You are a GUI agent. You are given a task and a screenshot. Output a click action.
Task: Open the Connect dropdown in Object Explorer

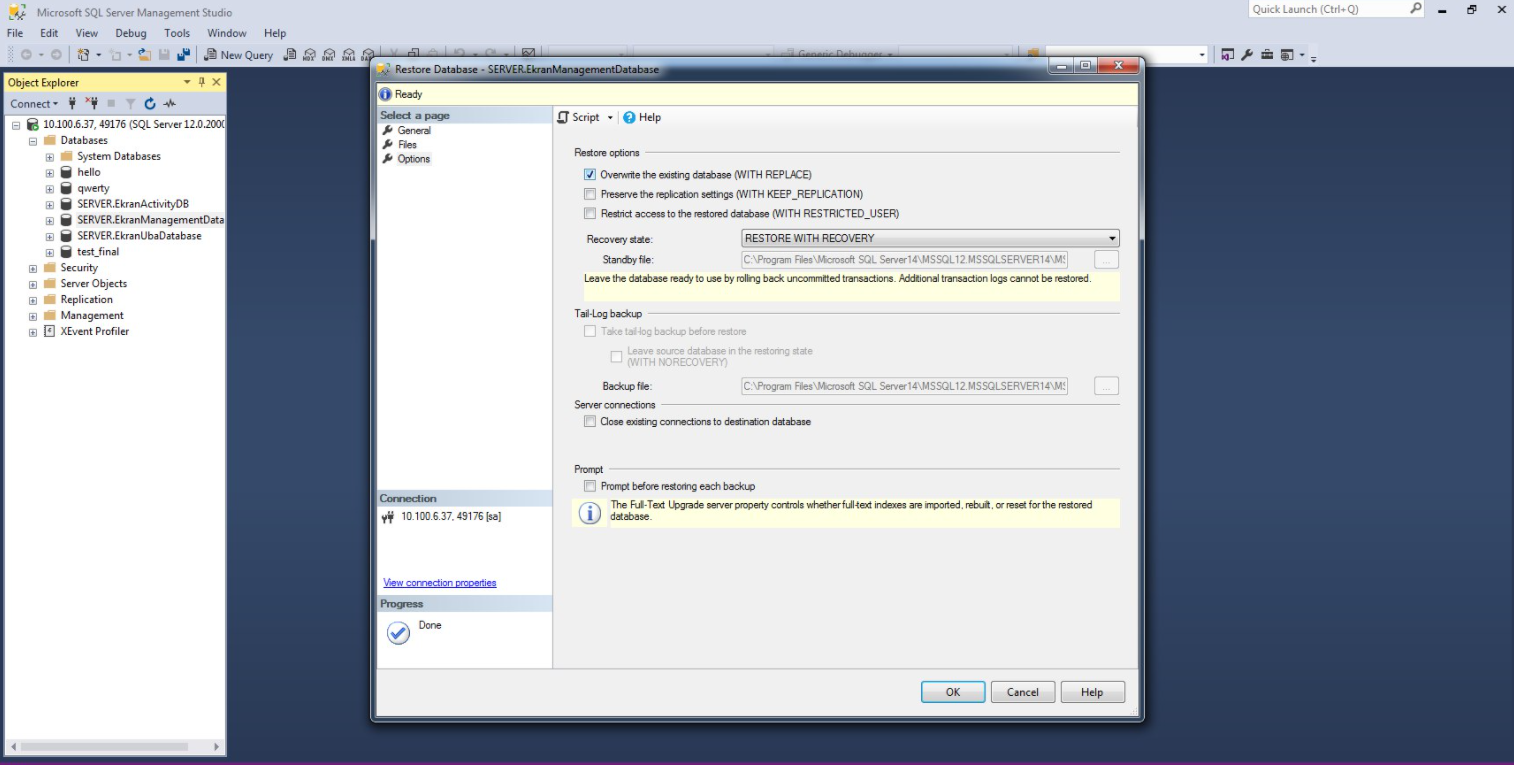coord(34,103)
